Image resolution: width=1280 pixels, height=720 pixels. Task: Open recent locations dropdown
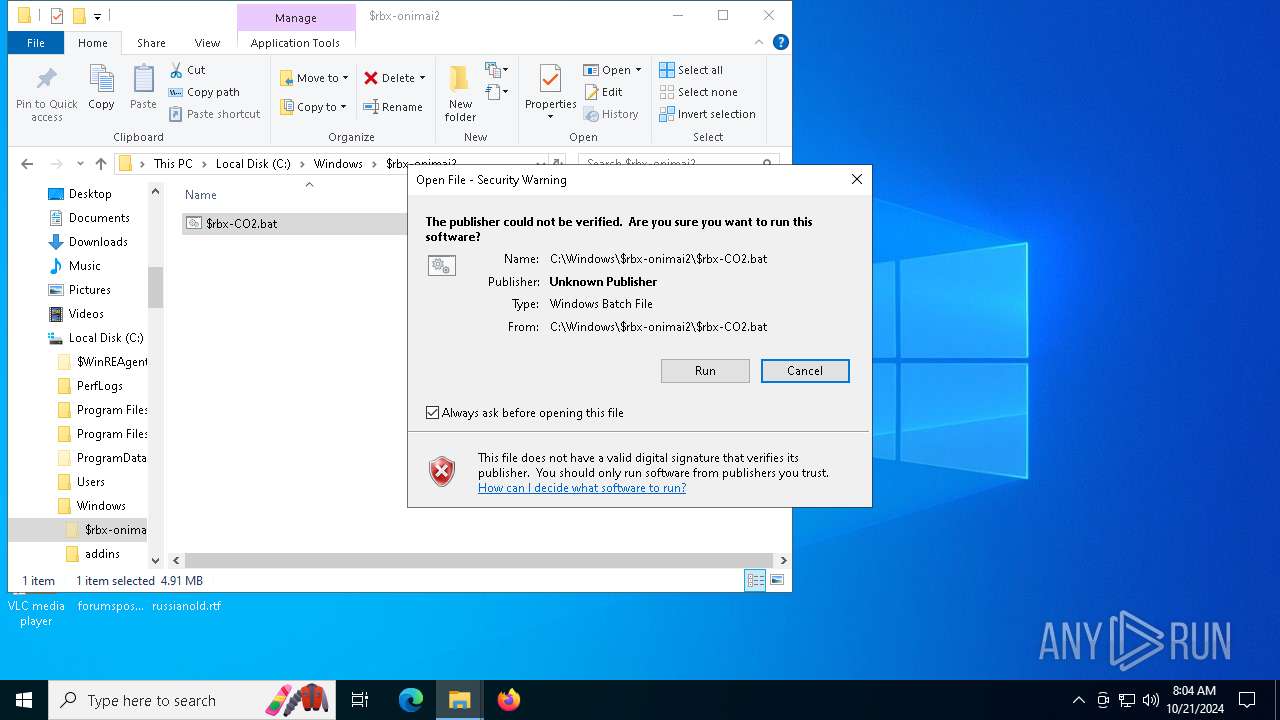pyautogui.click(x=80, y=164)
